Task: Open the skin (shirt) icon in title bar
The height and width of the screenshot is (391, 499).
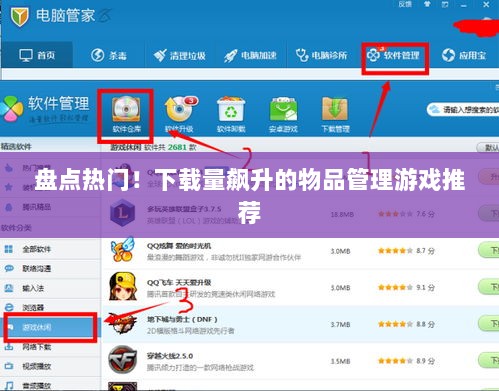Action: pyautogui.click(x=427, y=4)
